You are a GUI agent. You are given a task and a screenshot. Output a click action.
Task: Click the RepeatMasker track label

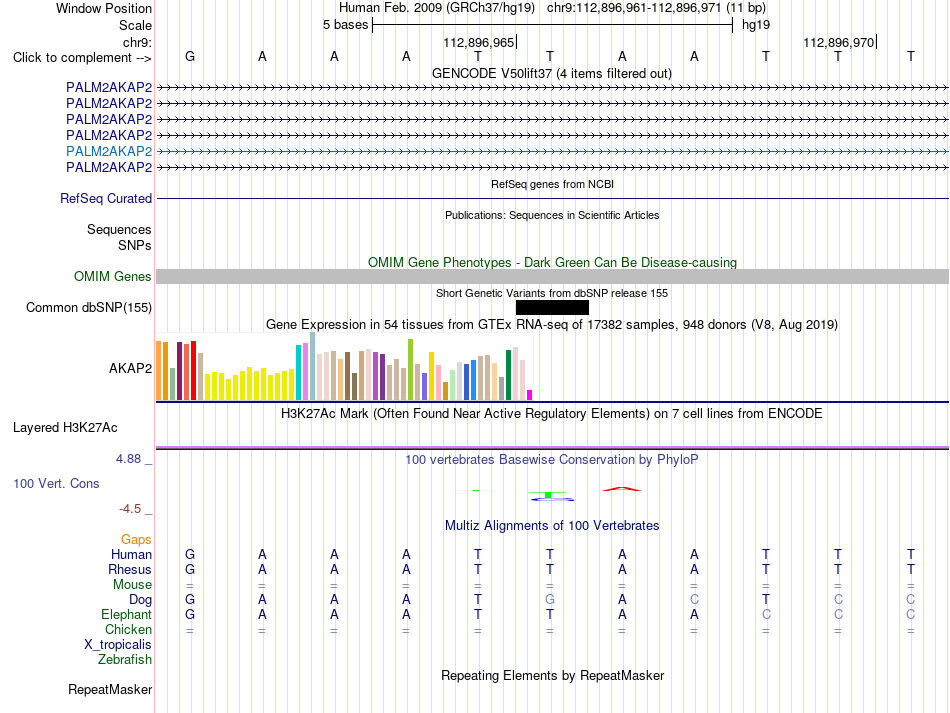[110, 689]
